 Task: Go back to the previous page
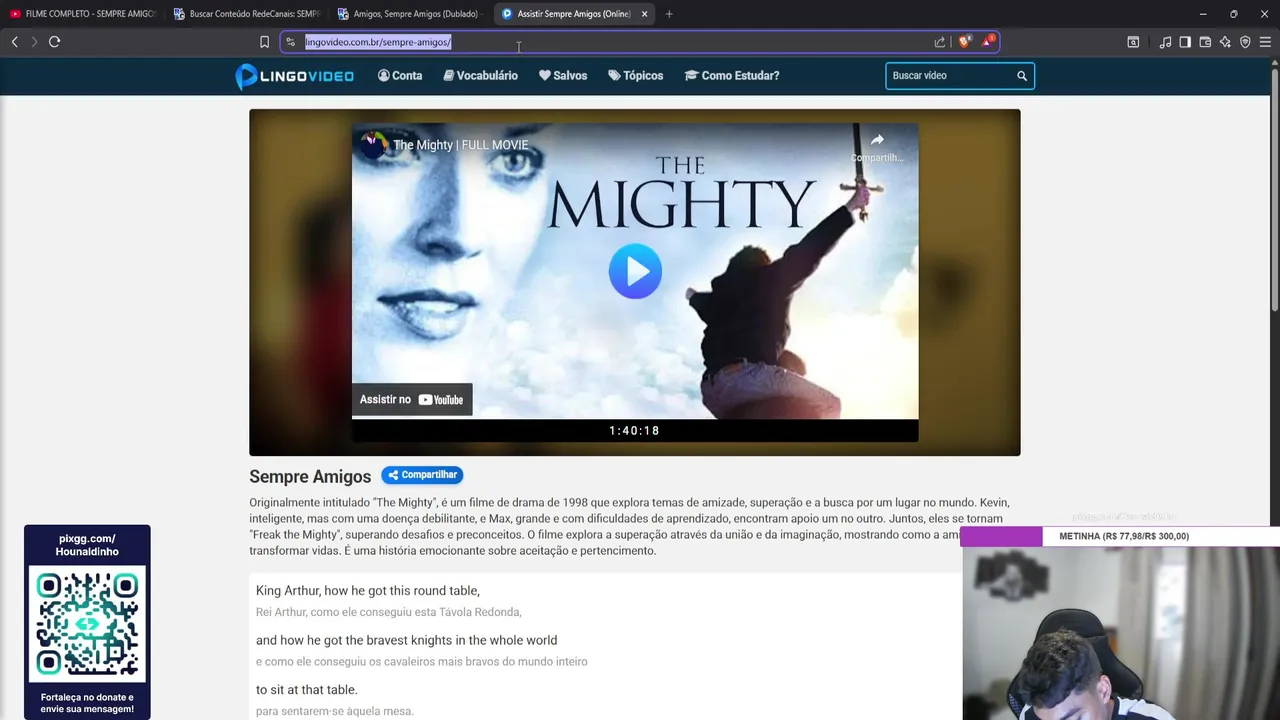pyautogui.click(x=14, y=42)
